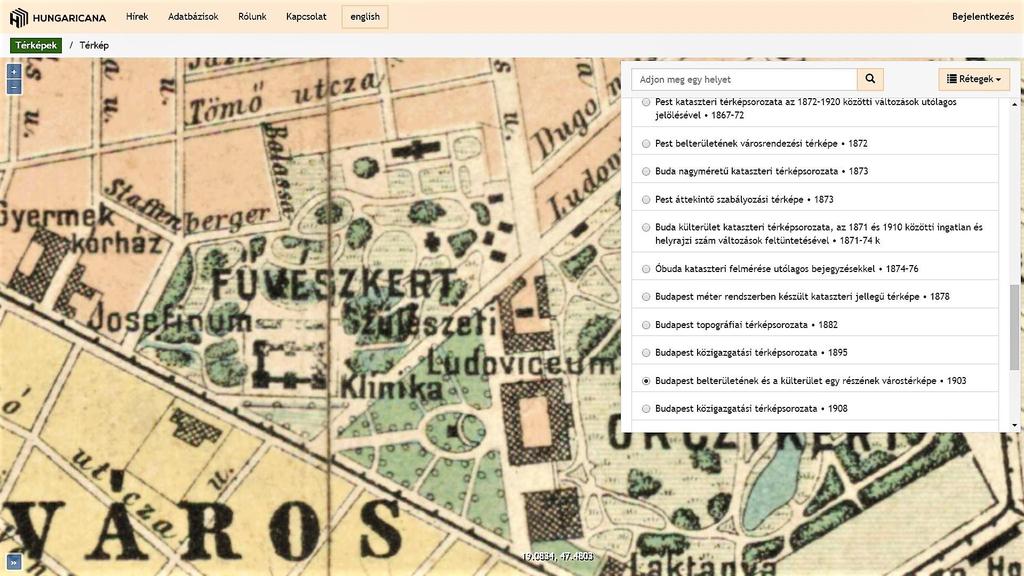The width and height of the screenshot is (1024, 576).
Task: Zoom out with the minus button
Action: coord(14,87)
